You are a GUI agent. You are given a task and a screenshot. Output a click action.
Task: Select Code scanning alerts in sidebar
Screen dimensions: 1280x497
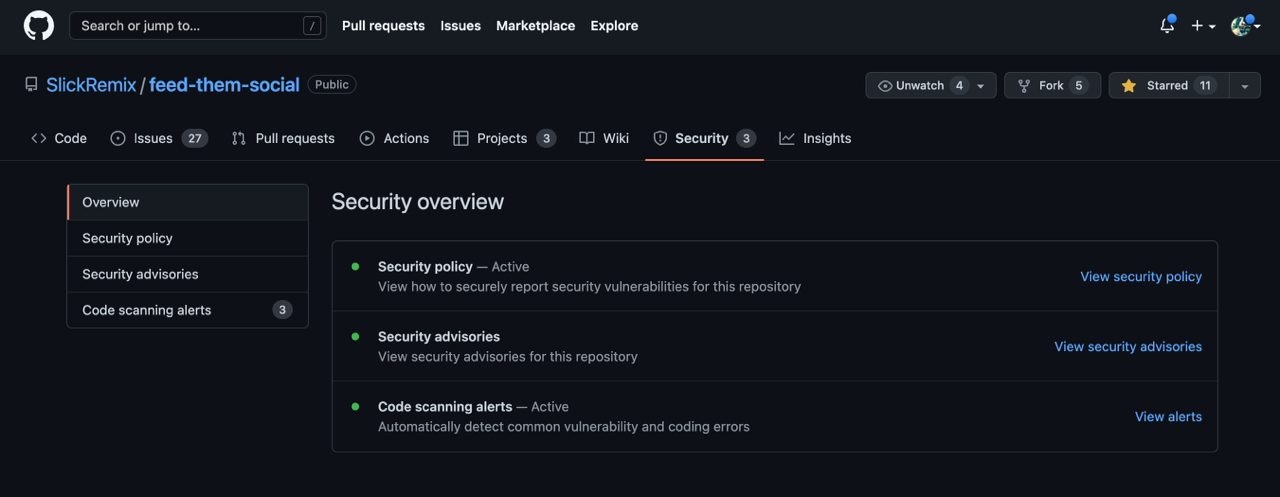188,310
